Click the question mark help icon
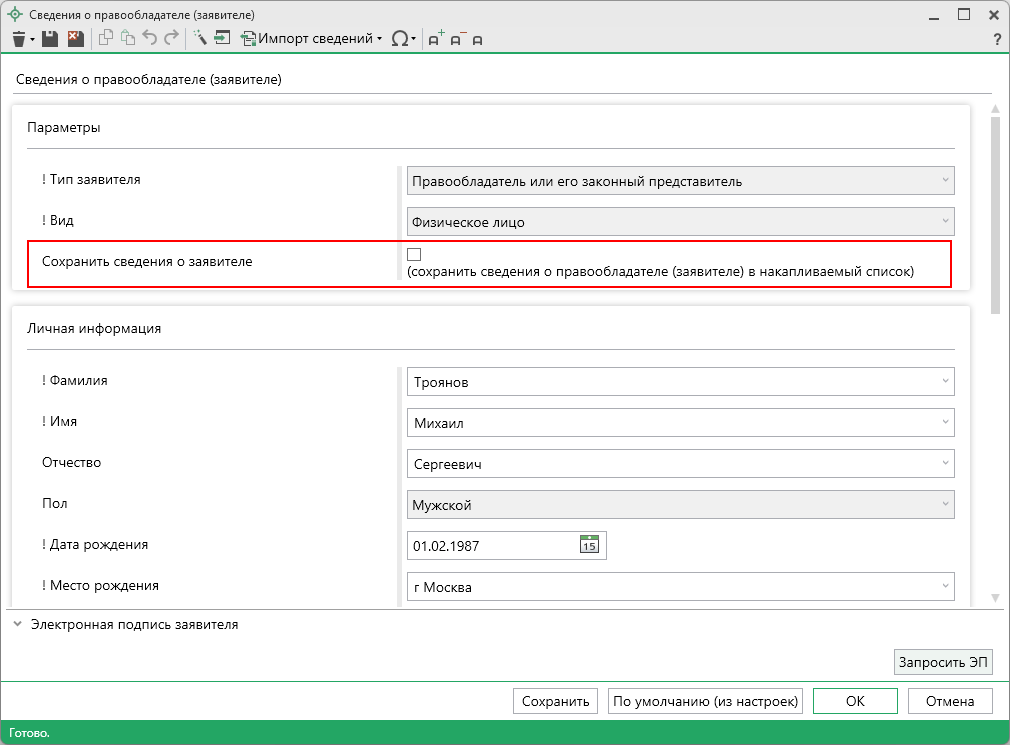This screenshot has width=1010, height=745. [996, 39]
